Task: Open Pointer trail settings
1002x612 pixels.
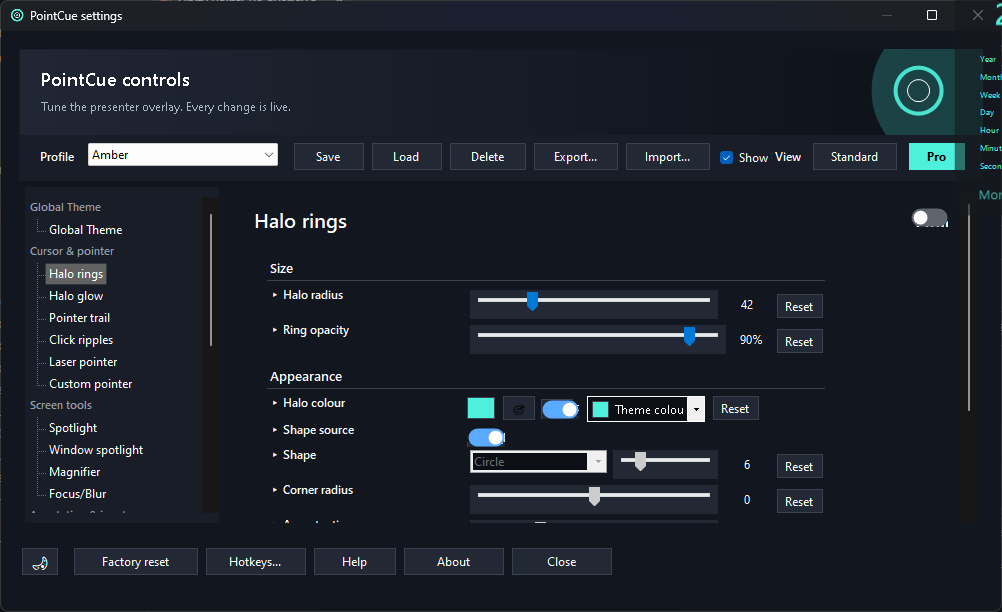Action: [79, 318]
